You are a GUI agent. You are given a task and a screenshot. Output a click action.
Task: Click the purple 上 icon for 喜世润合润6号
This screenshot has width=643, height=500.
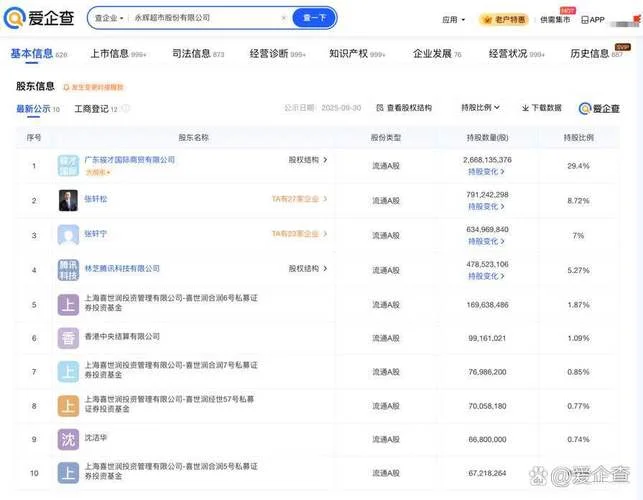pyautogui.click(x=68, y=305)
